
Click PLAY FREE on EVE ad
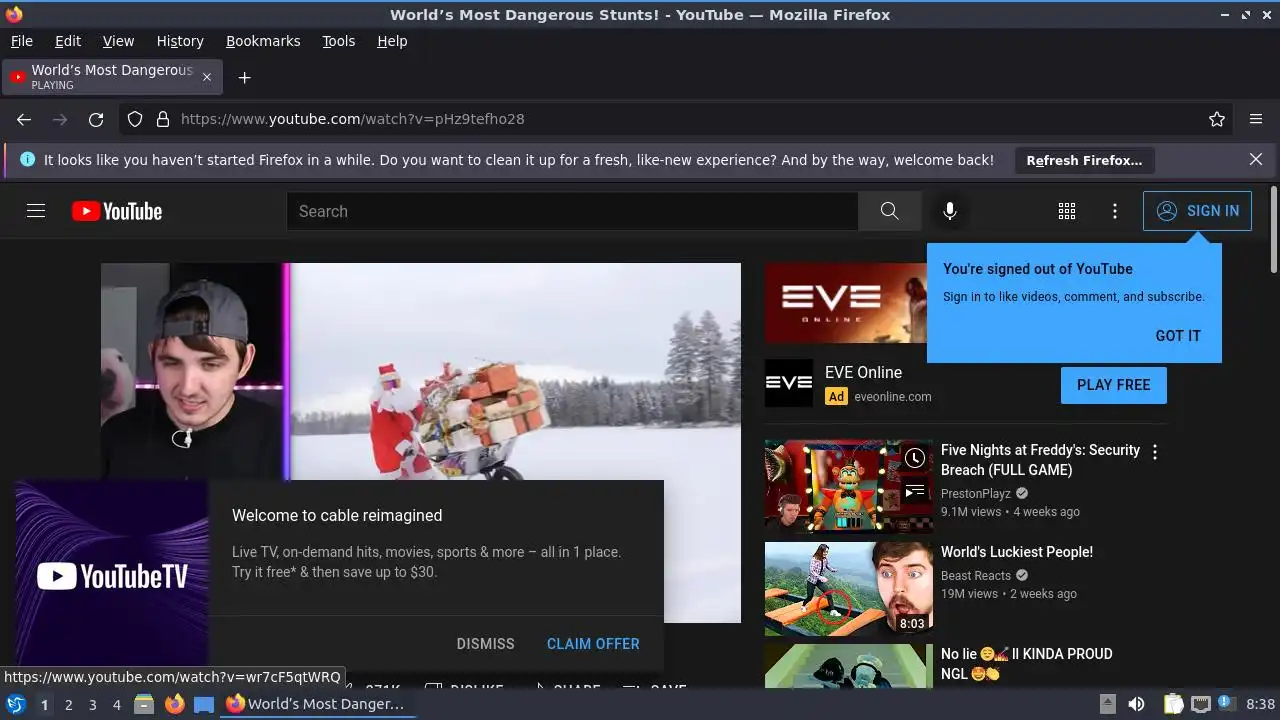(x=1114, y=385)
